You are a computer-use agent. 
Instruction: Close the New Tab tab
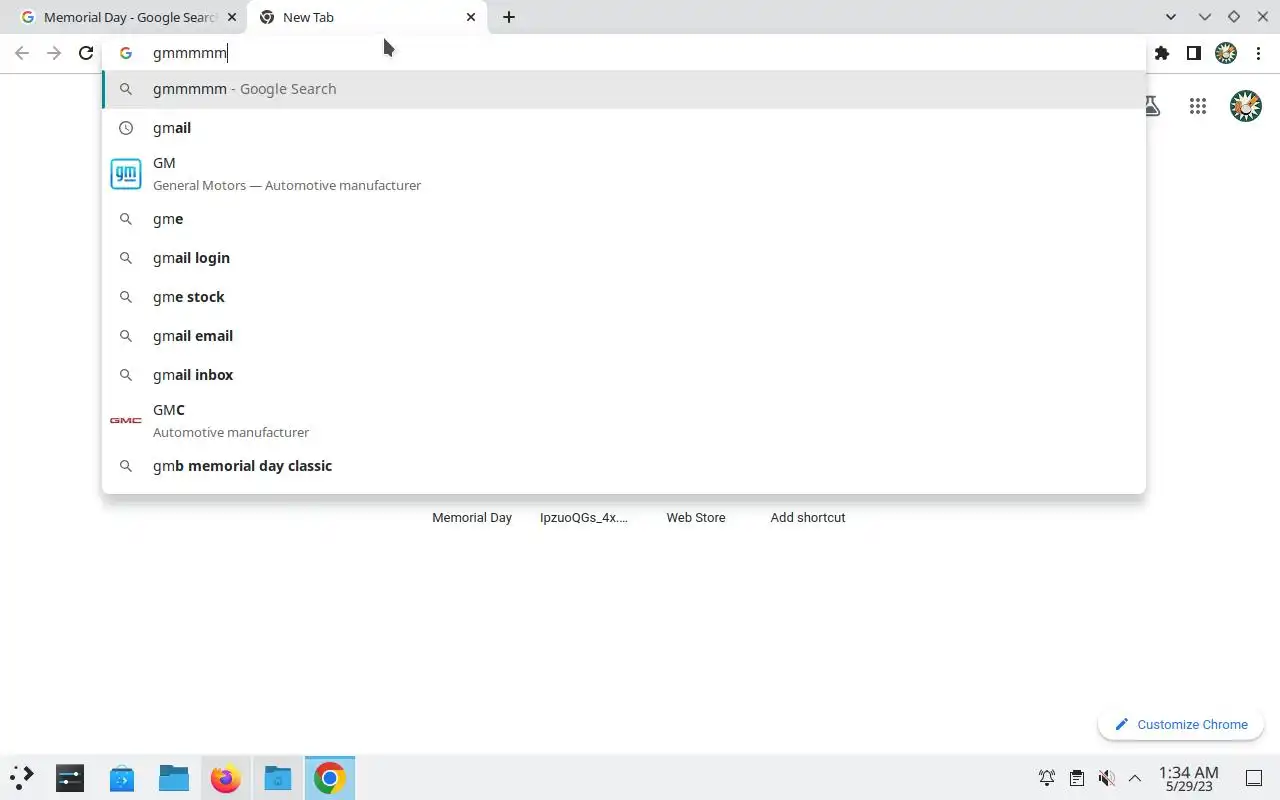[x=471, y=17]
